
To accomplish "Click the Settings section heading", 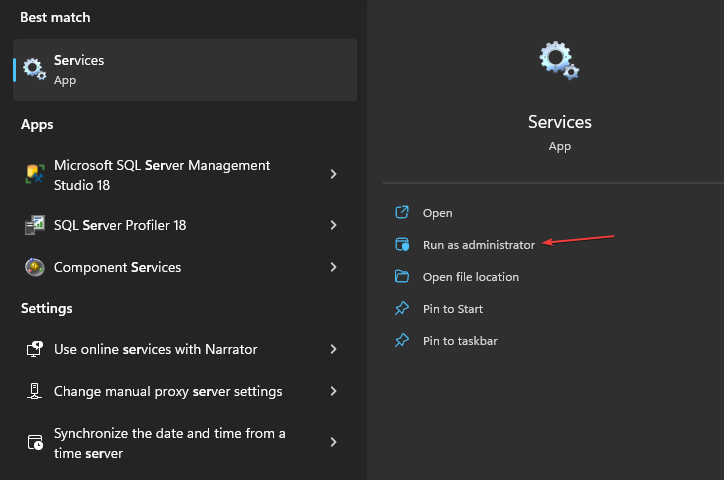I will coord(47,308).
